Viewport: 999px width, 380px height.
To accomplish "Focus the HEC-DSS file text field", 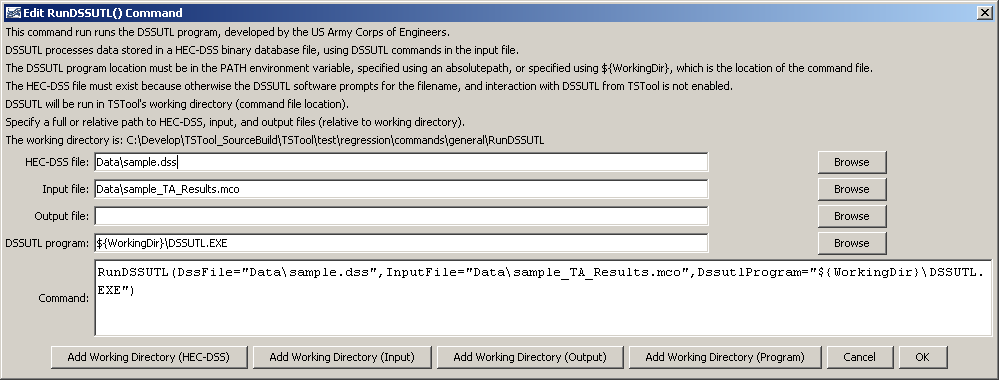I will 401,162.
